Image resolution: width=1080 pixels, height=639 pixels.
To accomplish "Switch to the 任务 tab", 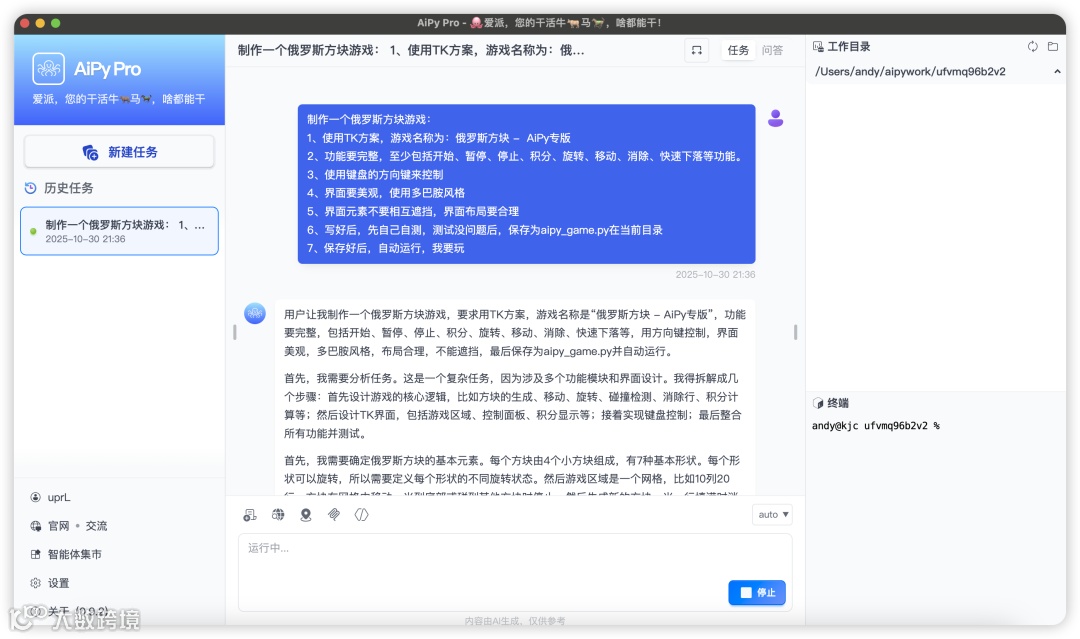I will coord(738,50).
